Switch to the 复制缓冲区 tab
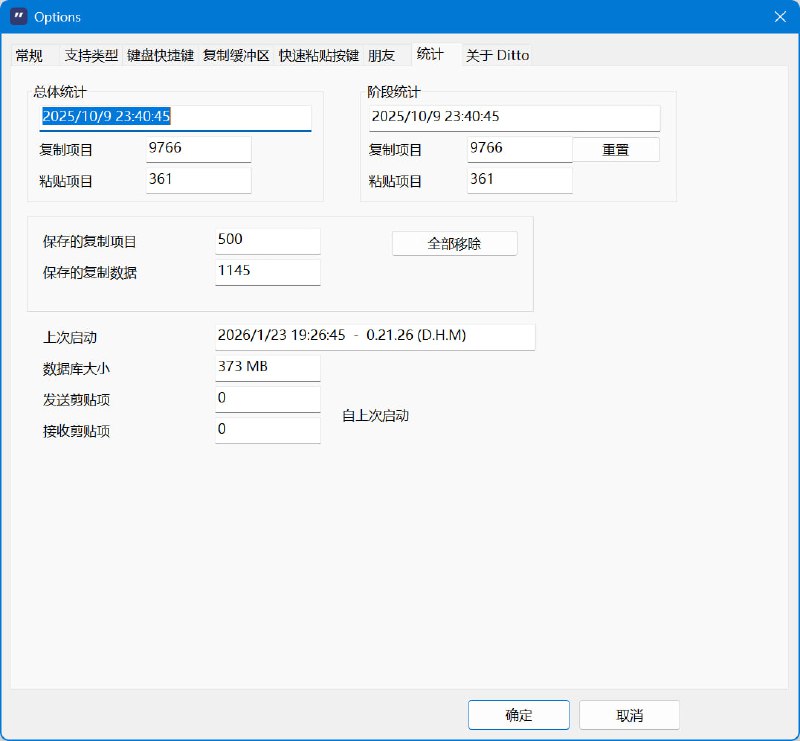This screenshot has width=800, height=741. (x=230, y=55)
